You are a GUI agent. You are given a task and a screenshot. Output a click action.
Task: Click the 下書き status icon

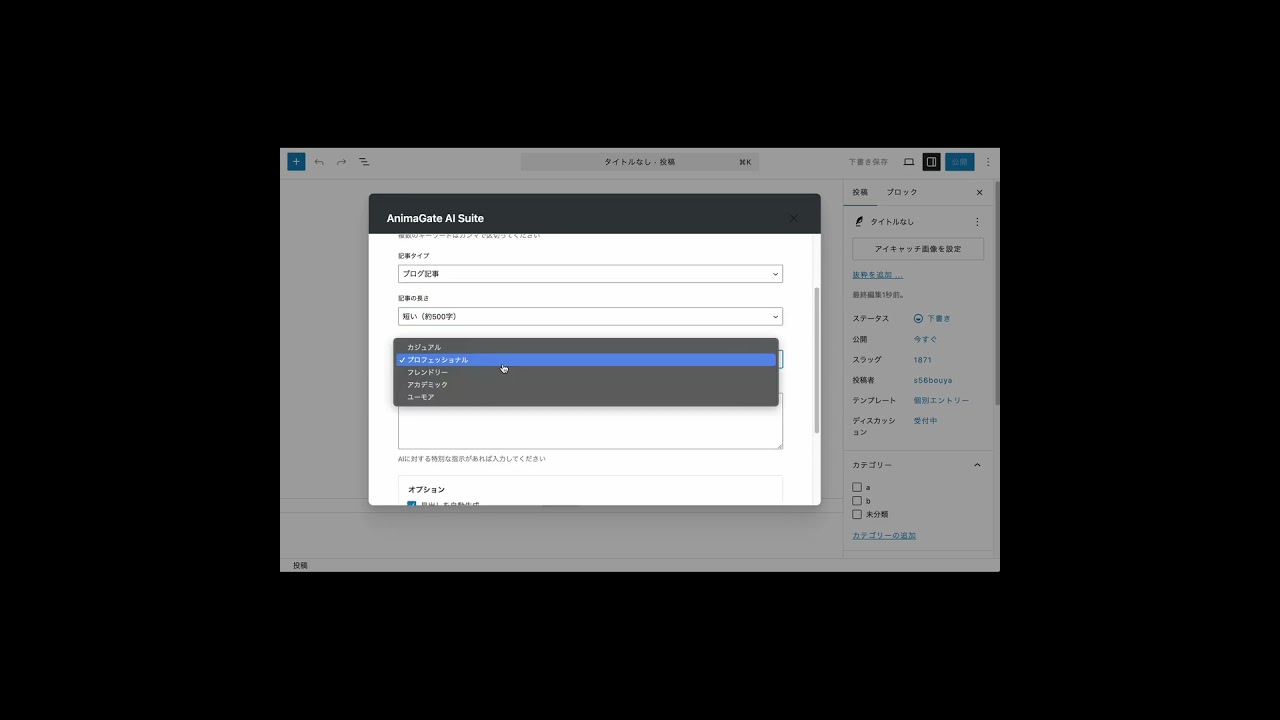918,318
